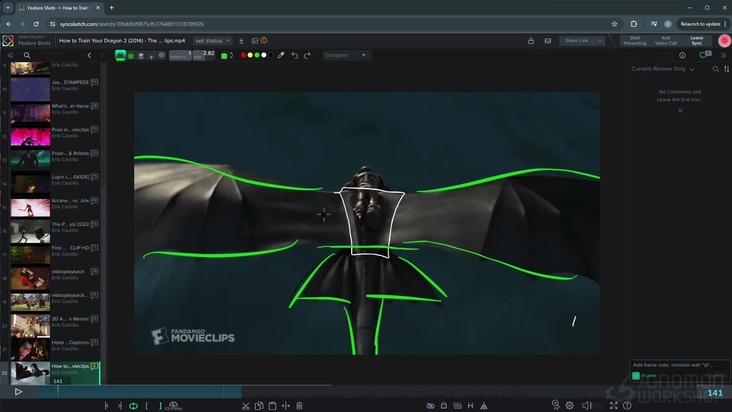Undo the last sketch stroke
Image resolution: width=732 pixels, height=412 pixels.
pyautogui.click(x=295, y=55)
